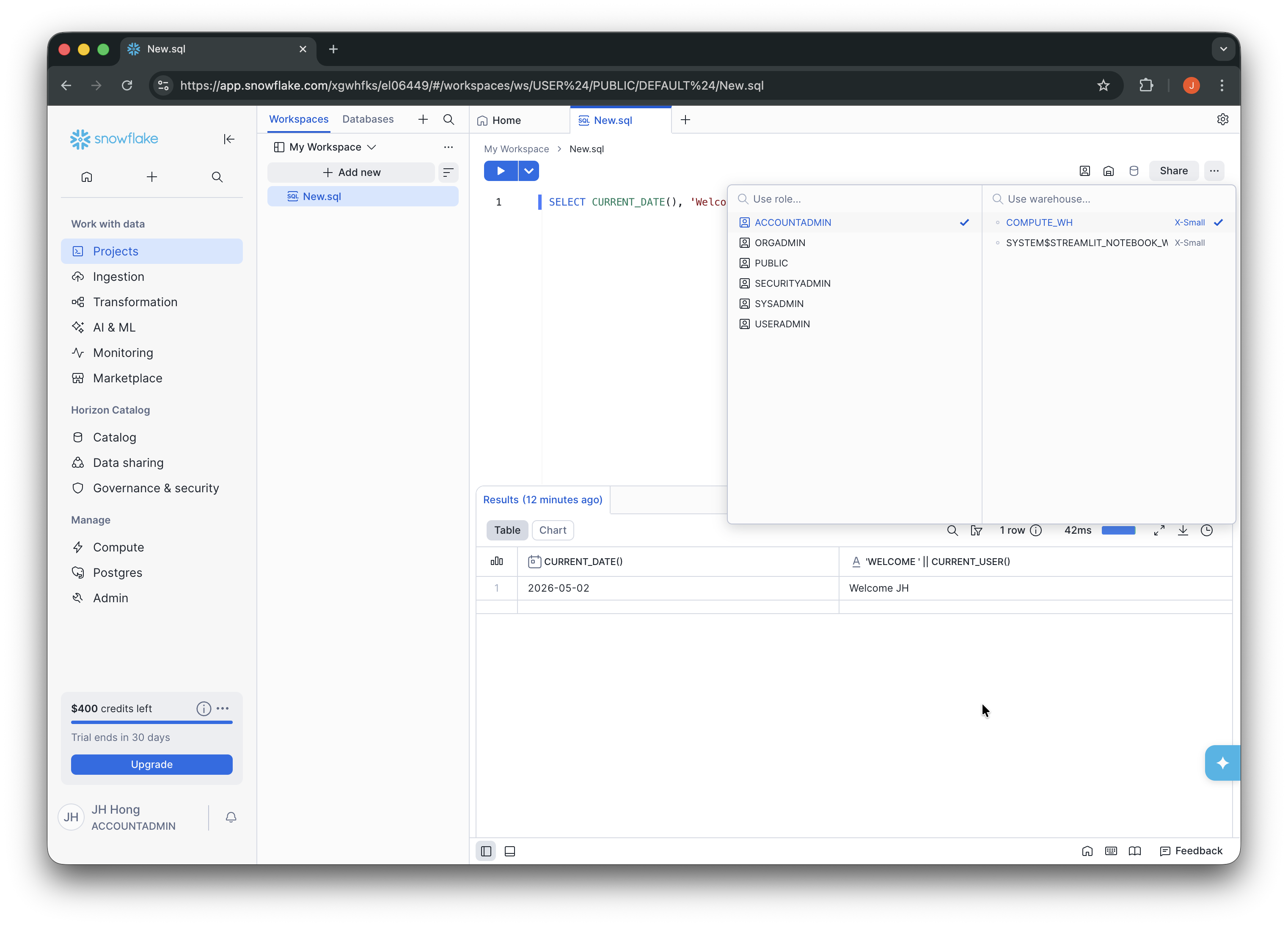Open notifications bell

(x=231, y=817)
